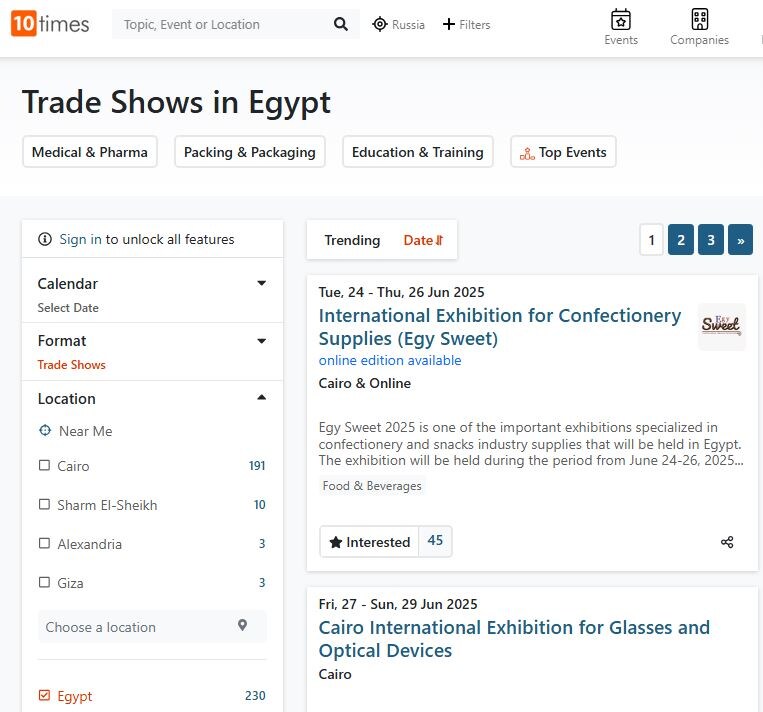Select Education & Training category

point(418,152)
